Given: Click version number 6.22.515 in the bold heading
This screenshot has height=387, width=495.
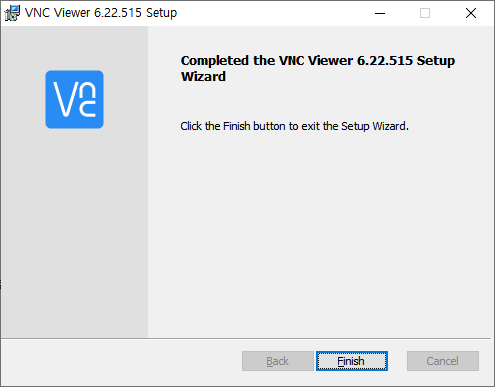Looking at the screenshot, I should click(385, 61).
